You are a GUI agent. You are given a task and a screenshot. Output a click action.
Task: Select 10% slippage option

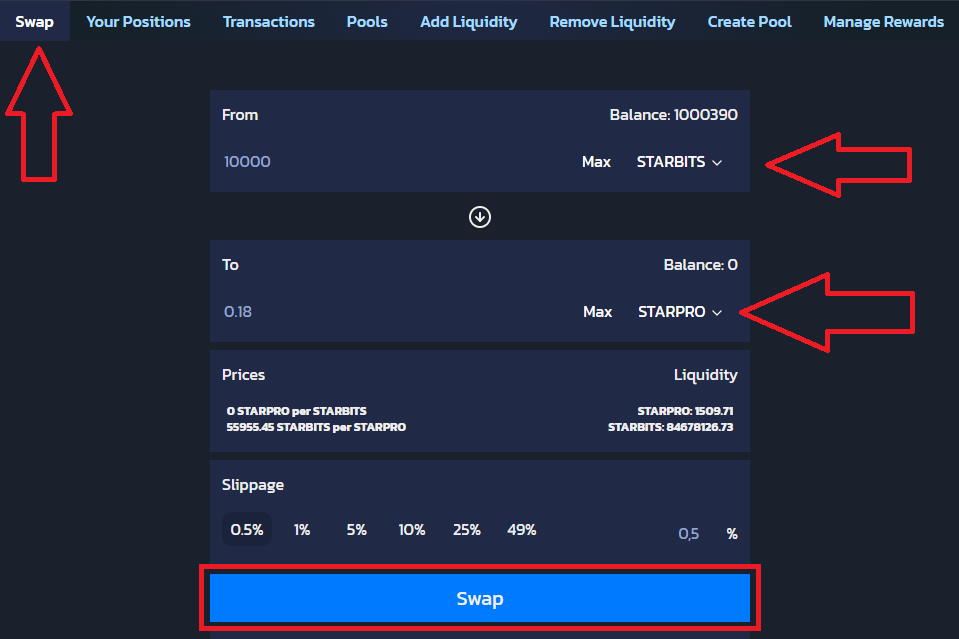[x=412, y=529]
